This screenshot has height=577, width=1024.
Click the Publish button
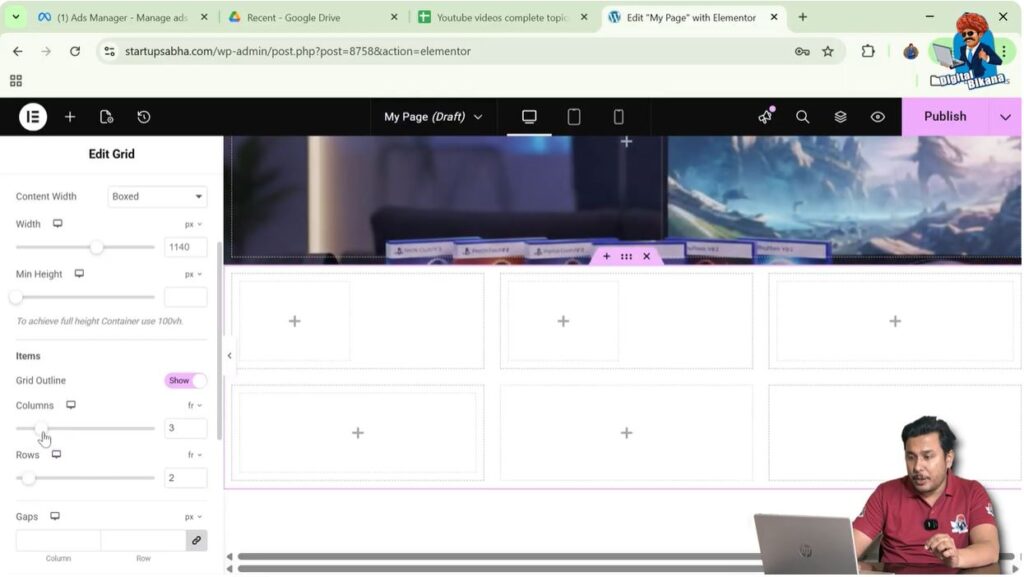pyautogui.click(x=944, y=117)
